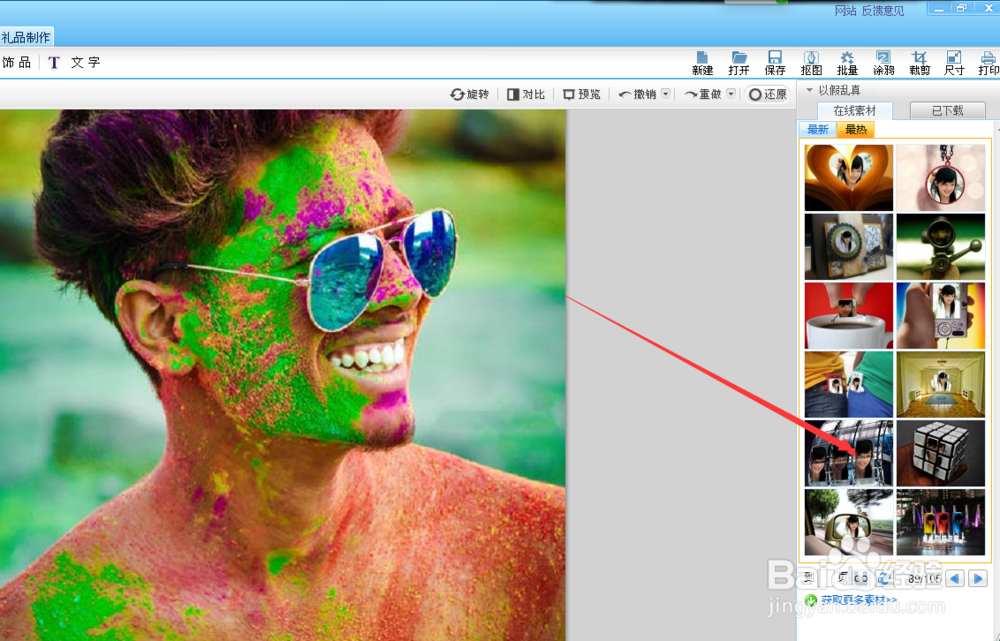Select the 最热 hottest filter tab

[x=855, y=129]
